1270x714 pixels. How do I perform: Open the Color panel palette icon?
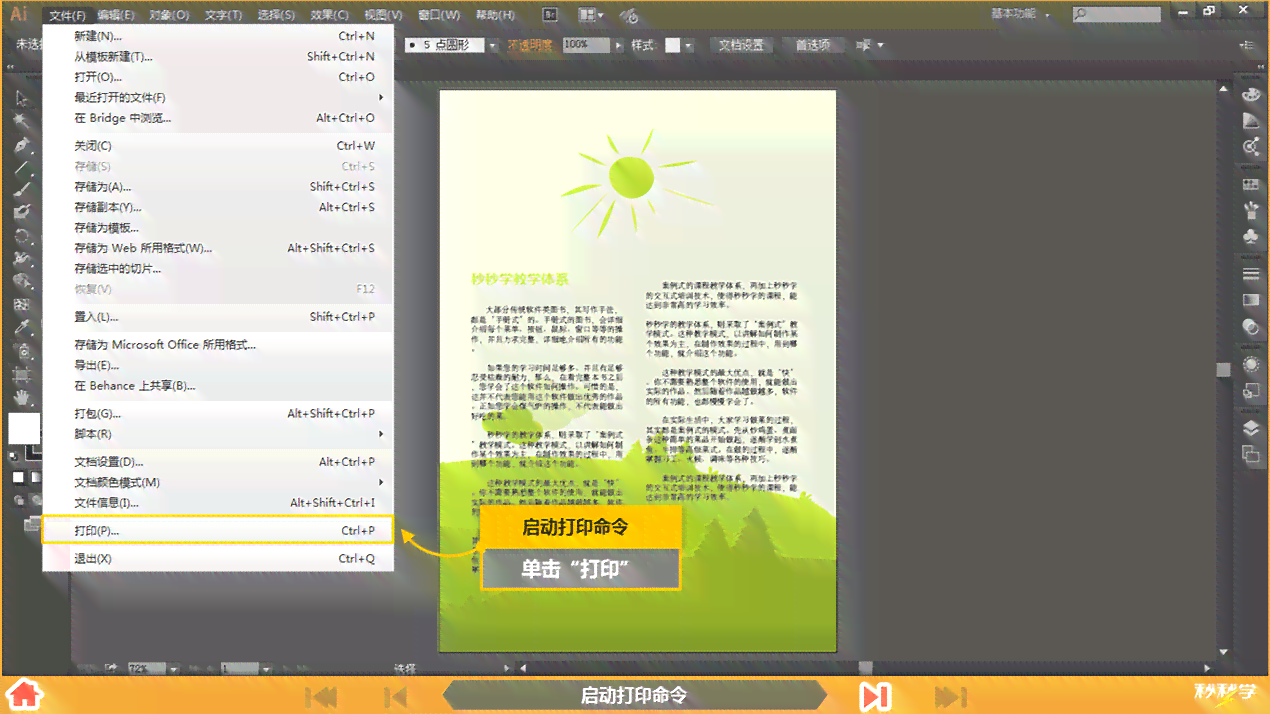click(1251, 95)
